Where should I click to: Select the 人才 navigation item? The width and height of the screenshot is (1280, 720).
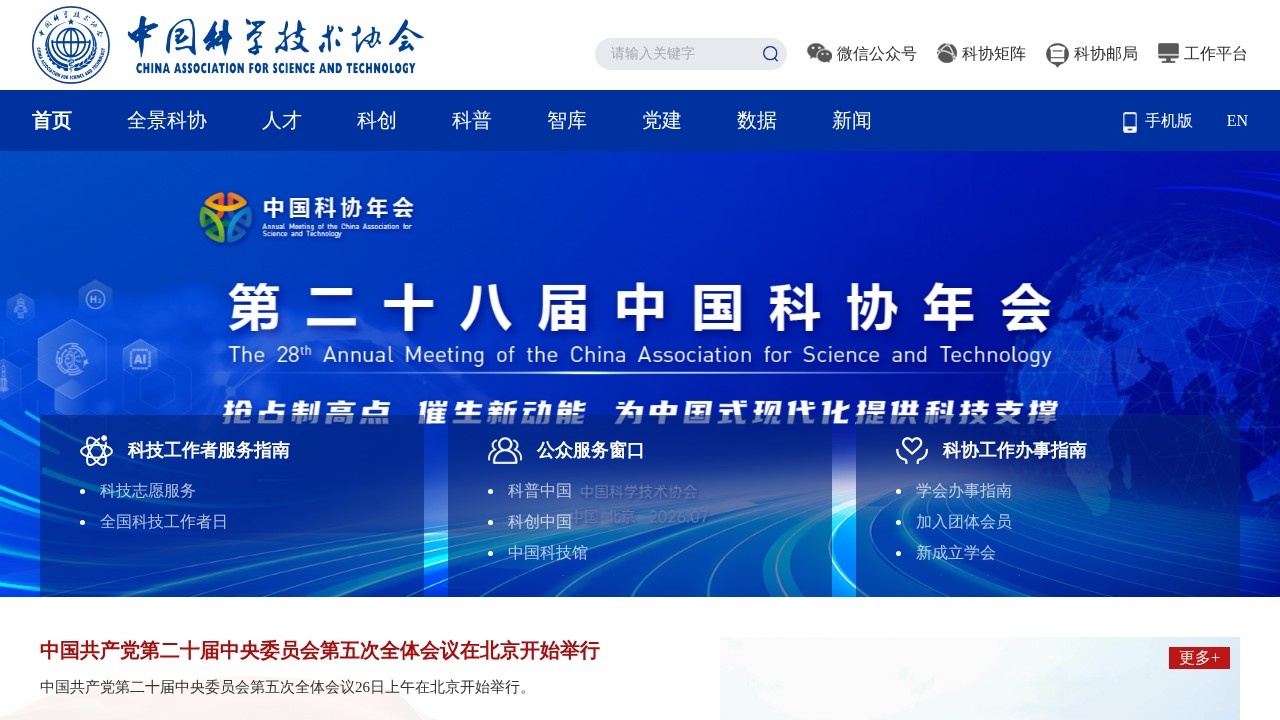[282, 121]
